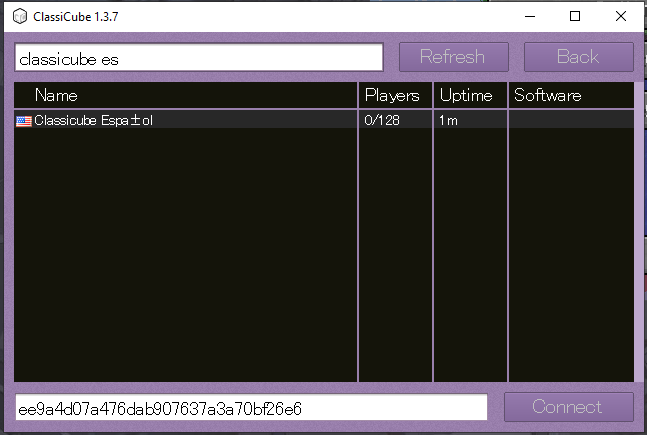Click the server list vertical scrollbar

click(639, 232)
